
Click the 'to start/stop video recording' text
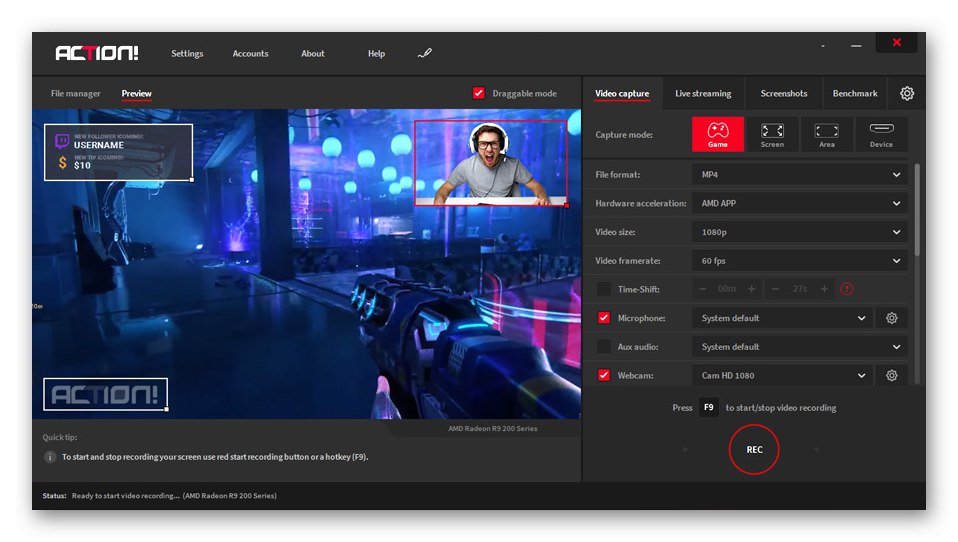pos(781,408)
